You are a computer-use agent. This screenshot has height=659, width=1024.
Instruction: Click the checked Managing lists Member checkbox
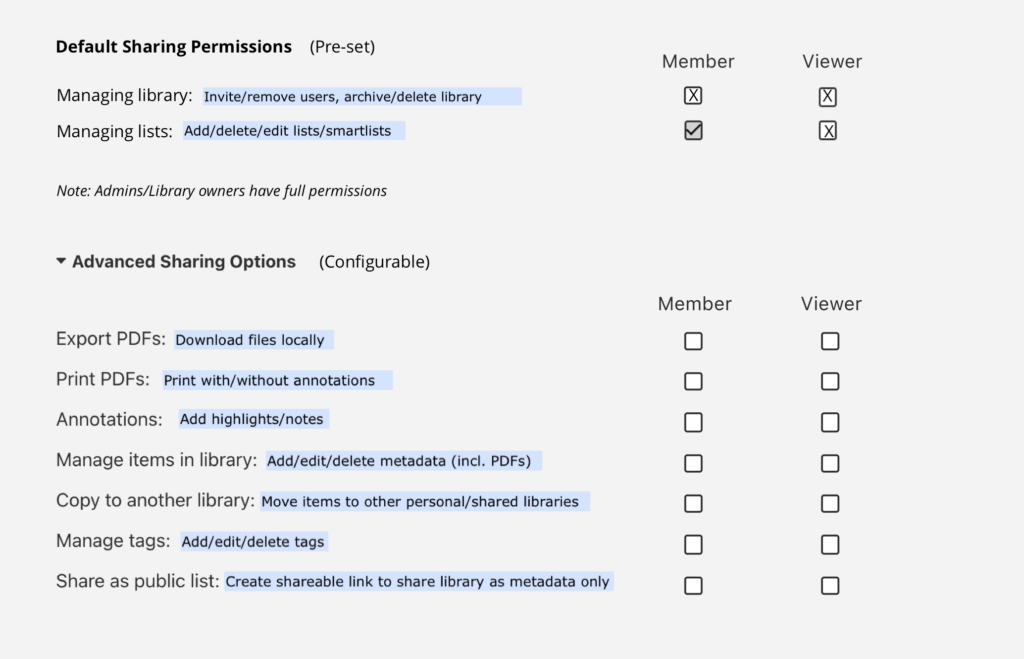pos(693,131)
